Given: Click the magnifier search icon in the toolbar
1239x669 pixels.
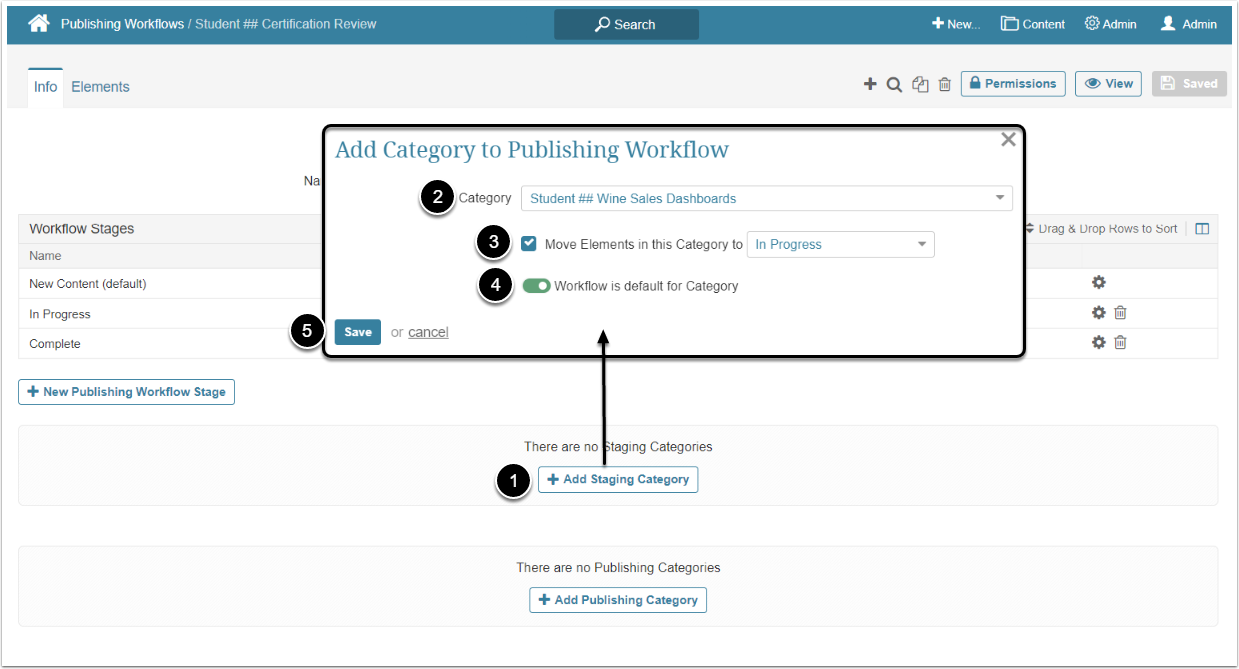Looking at the screenshot, I should point(895,84).
